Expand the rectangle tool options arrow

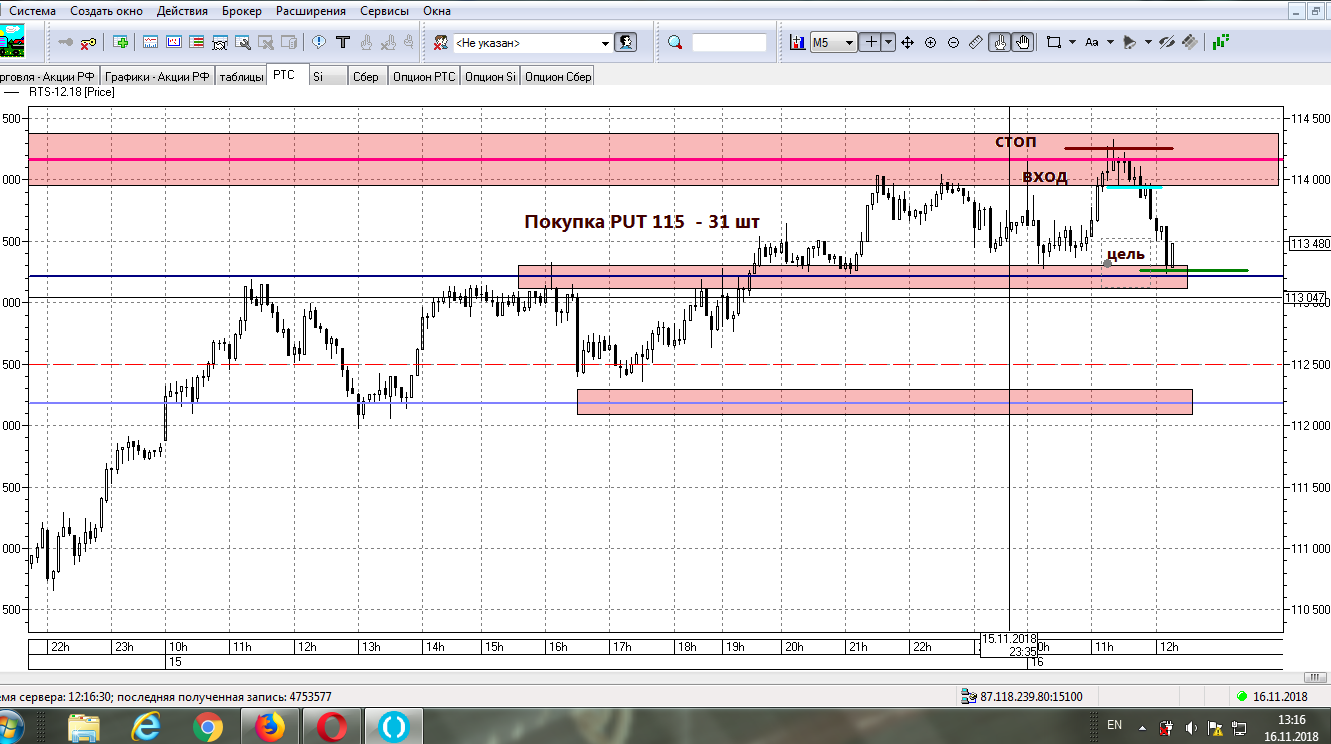point(1072,43)
